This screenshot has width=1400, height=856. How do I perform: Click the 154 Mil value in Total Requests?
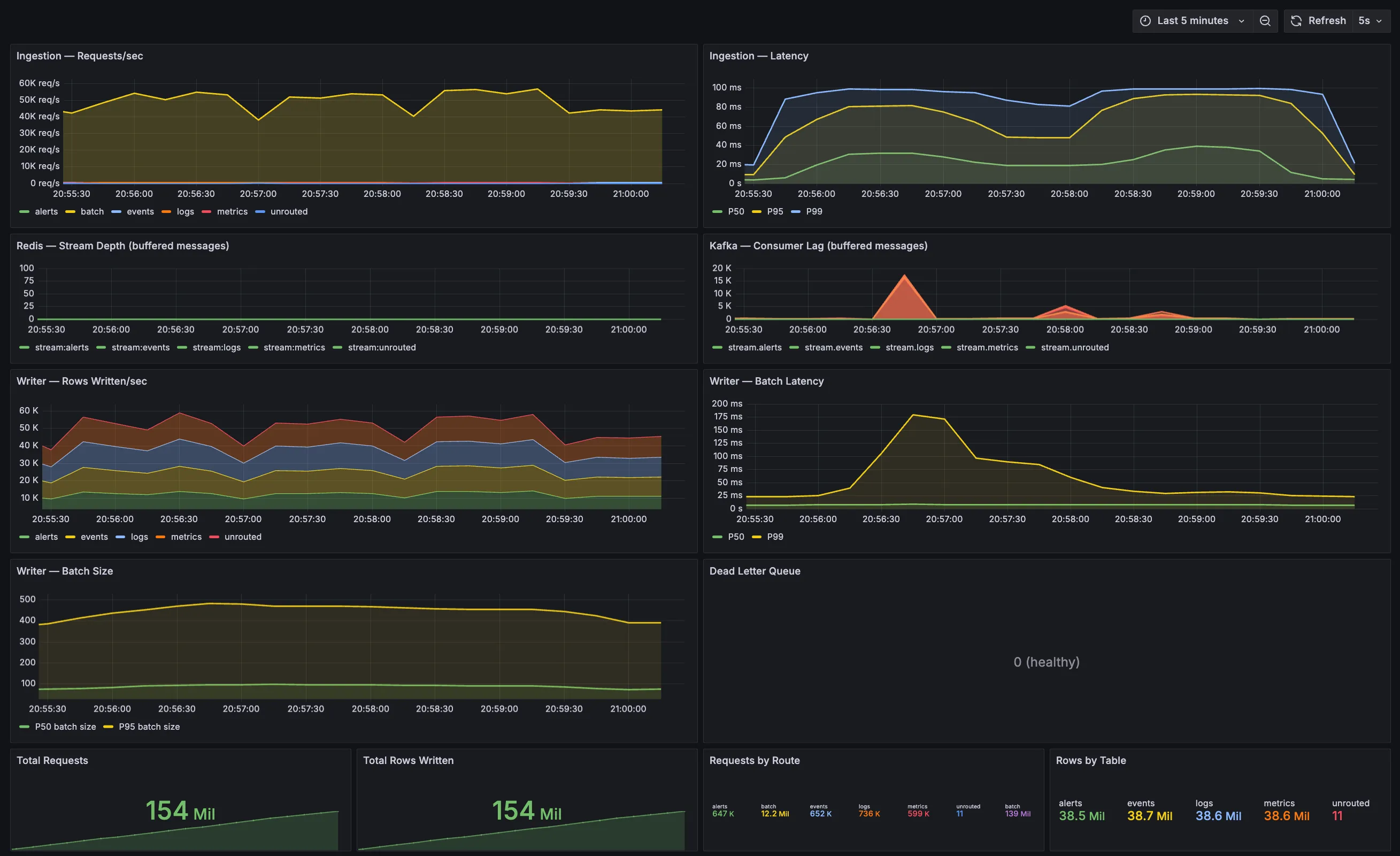[x=180, y=811]
